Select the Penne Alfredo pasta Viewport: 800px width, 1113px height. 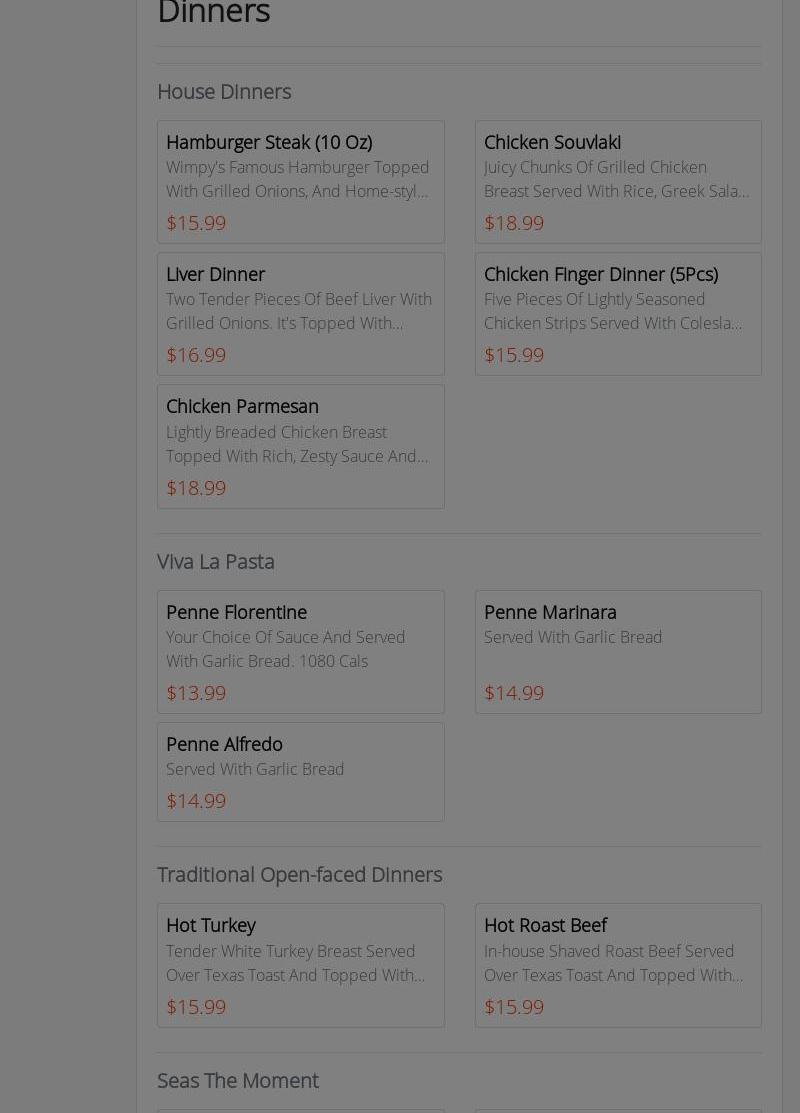click(224, 744)
